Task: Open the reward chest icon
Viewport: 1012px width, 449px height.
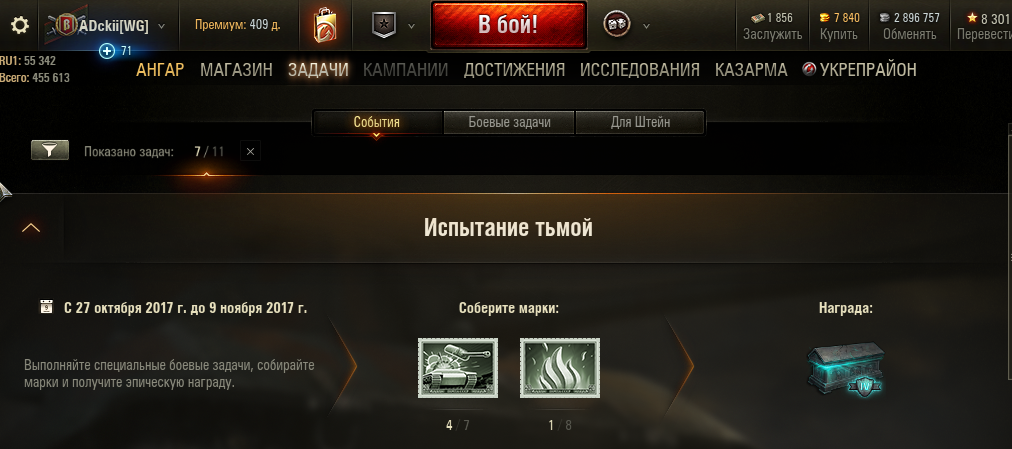Action: [845, 368]
